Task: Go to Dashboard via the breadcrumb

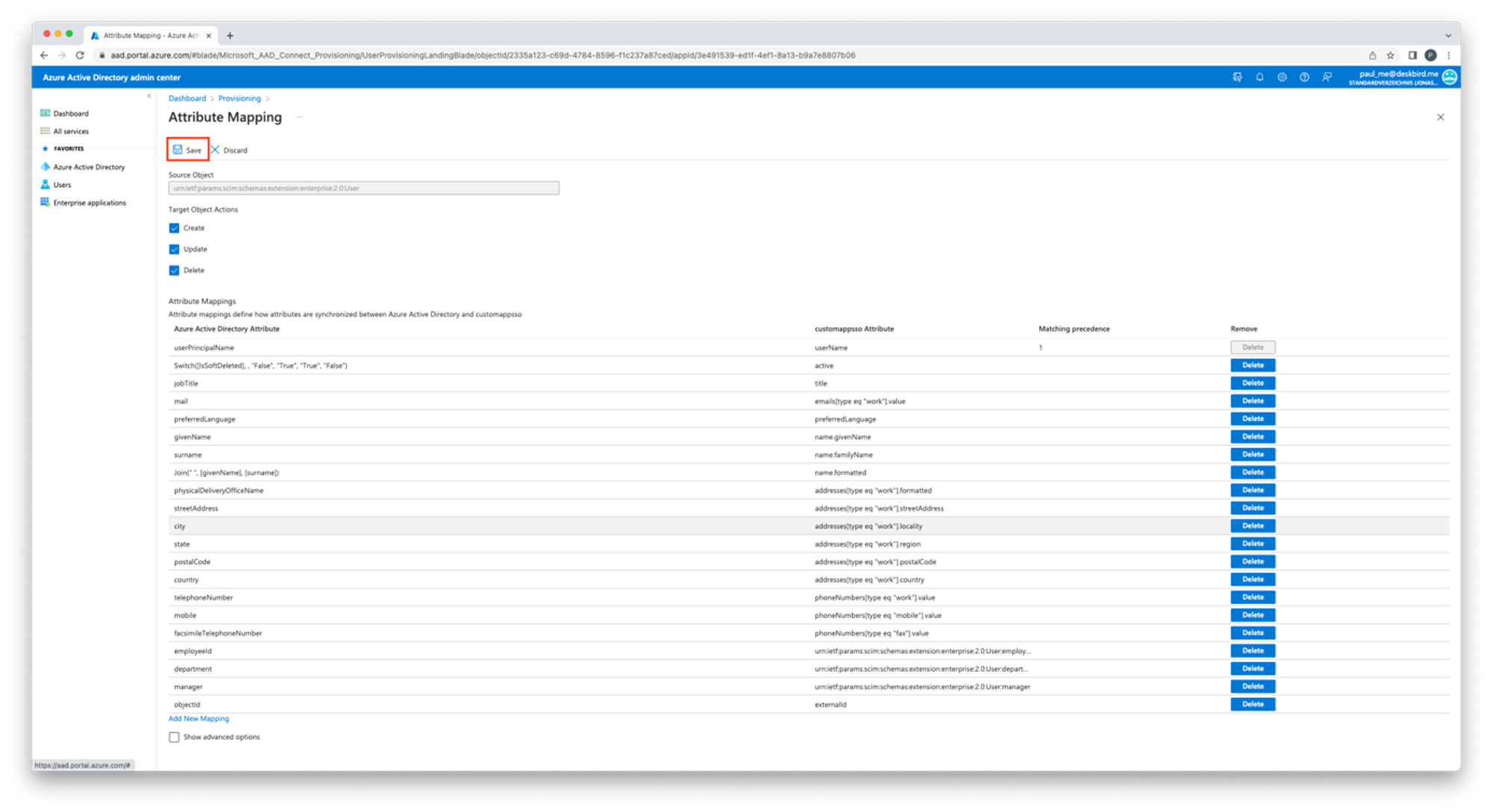Action: click(x=187, y=98)
